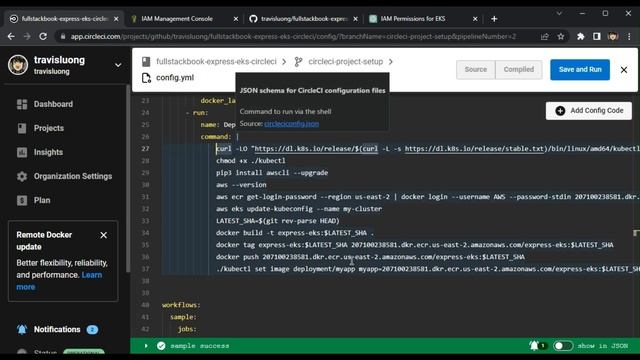Click the git branch icon
Screen dimensions: 640x360
(x=299, y=62)
